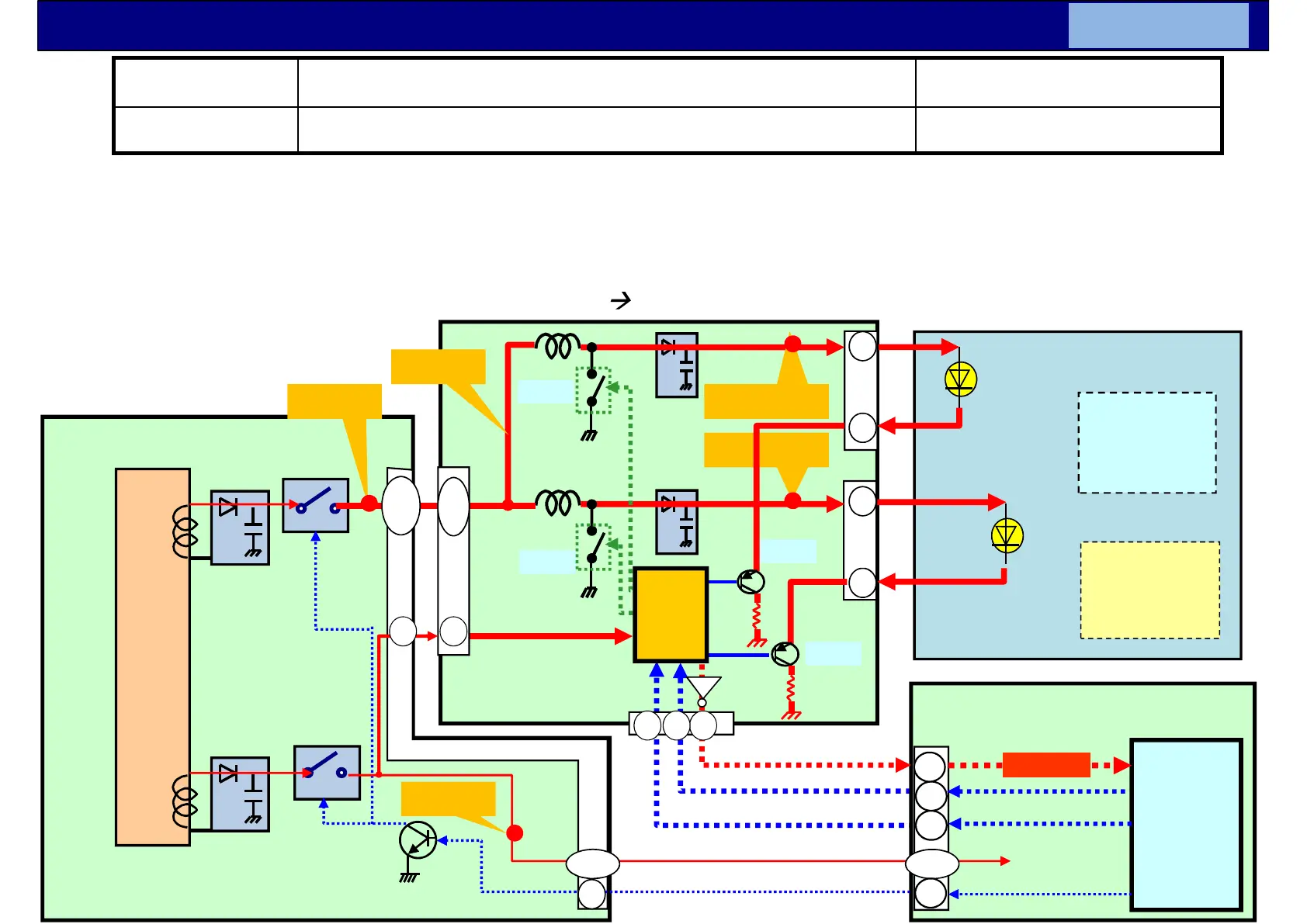
Task: Click the ground symbol under the lower green switch
Action: 589,593
